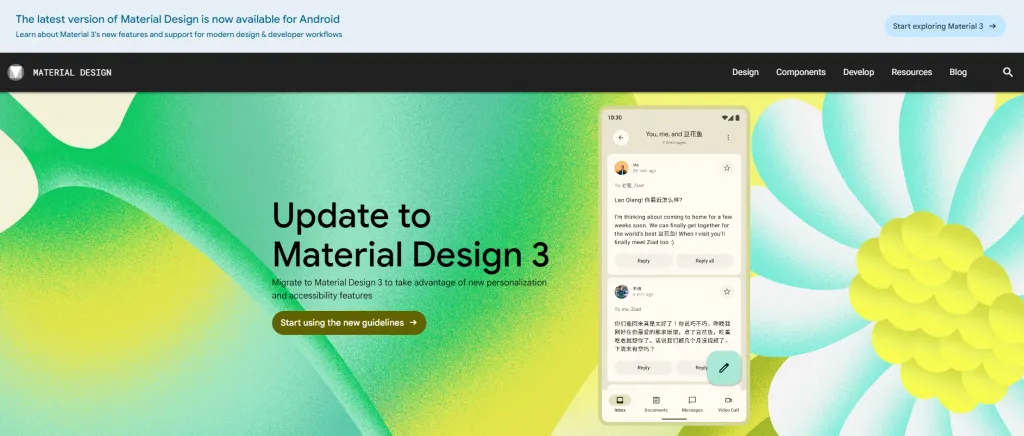This screenshot has width=1024, height=436.
Task: Click second sender's avatar photo
Action: pos(621,291)
